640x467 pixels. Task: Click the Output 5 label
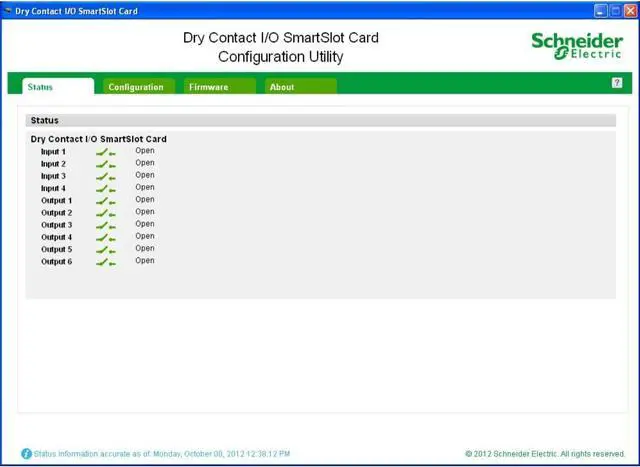pos(56,249)
